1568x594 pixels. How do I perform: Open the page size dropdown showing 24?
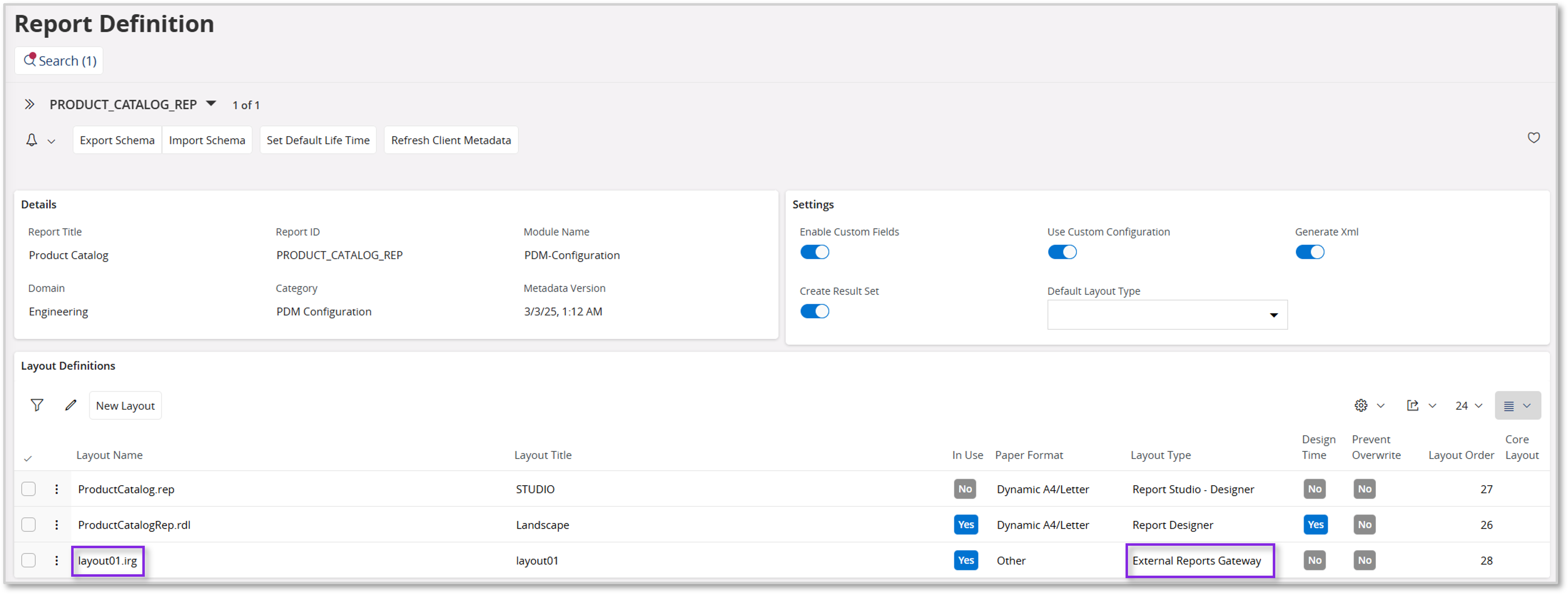pyautogui.click(x=1468, y=405)
